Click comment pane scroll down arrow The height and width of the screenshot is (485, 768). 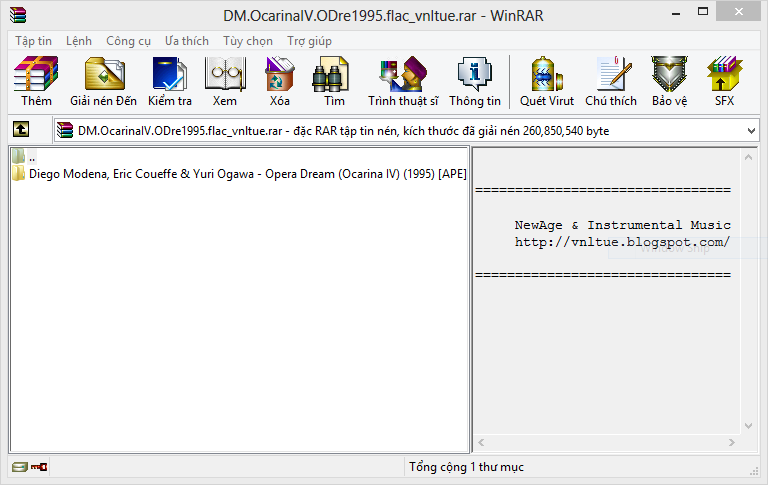(x=748, y=426)
